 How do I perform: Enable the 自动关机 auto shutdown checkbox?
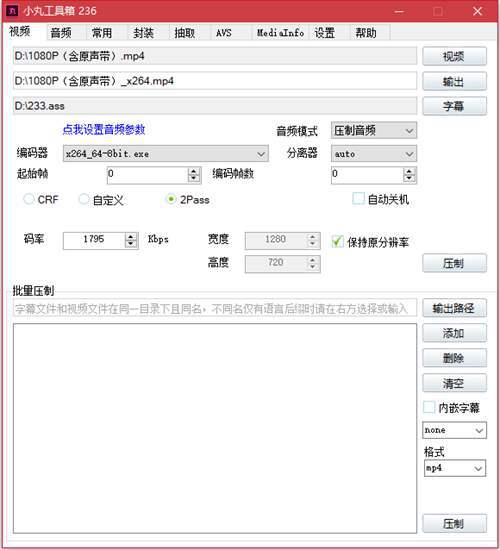pos(358,199)
